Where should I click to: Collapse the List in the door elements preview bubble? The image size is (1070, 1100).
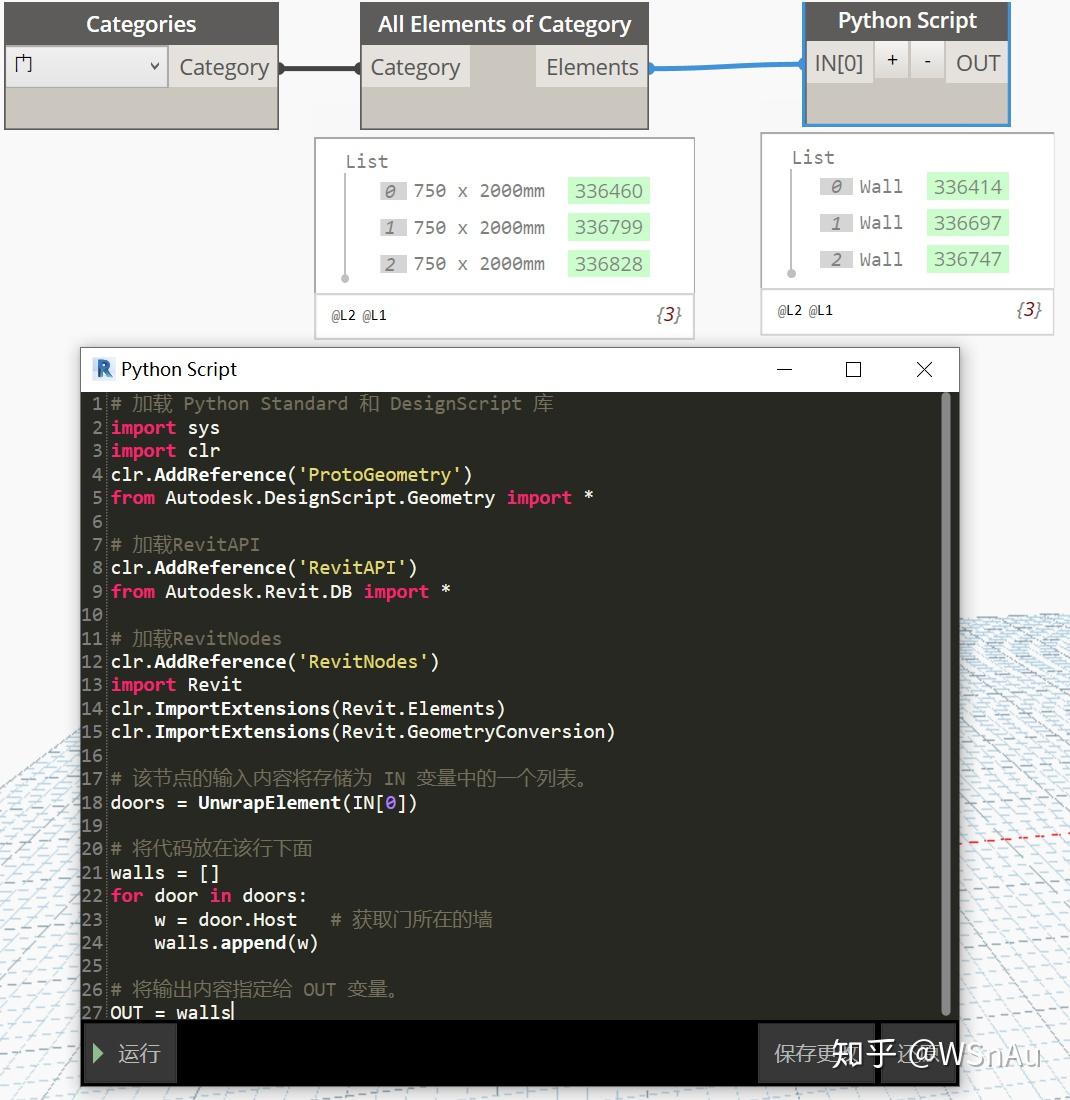coord(367,161)
